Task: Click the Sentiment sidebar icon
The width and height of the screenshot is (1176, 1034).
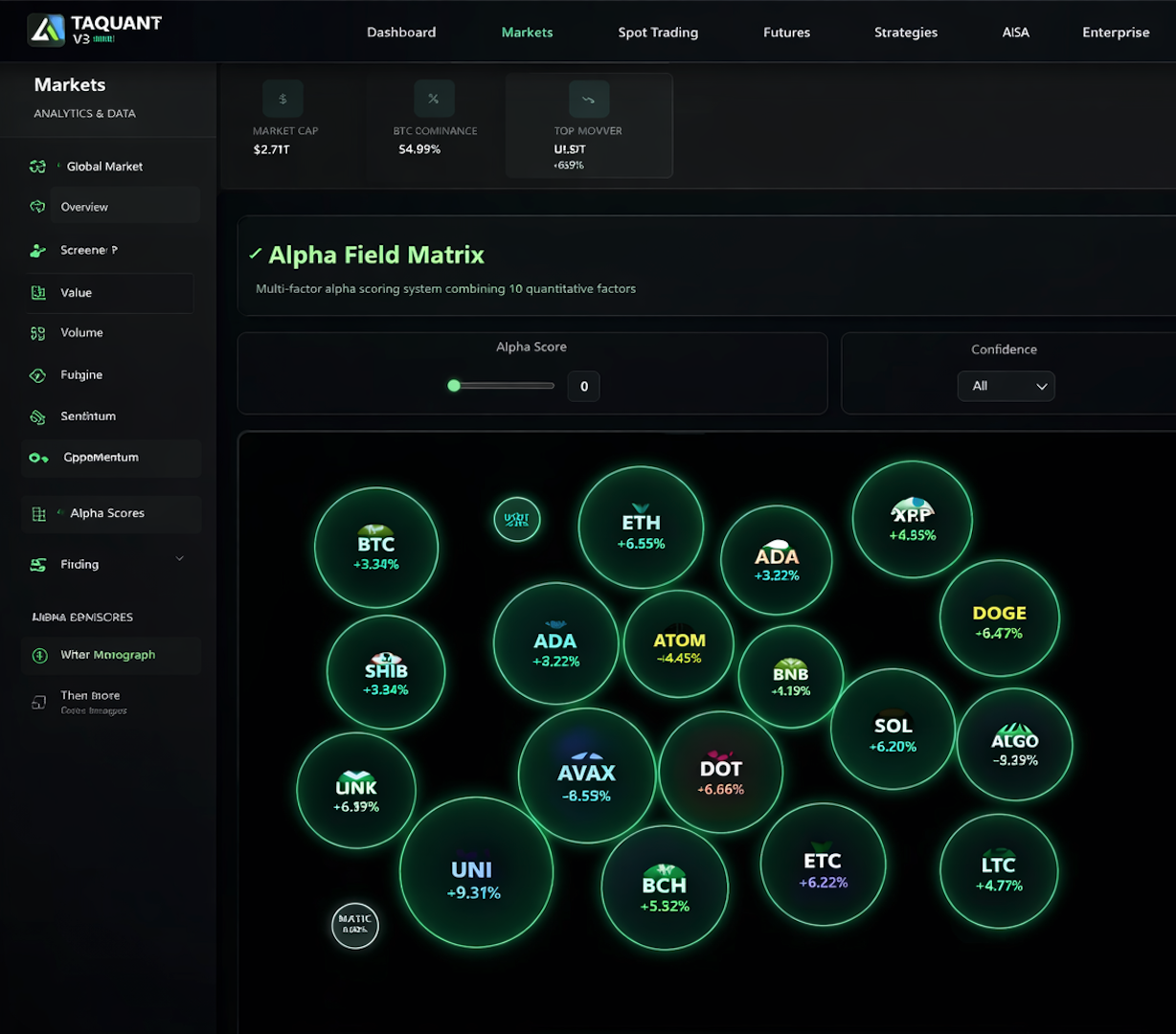Action: coord(37,416)
